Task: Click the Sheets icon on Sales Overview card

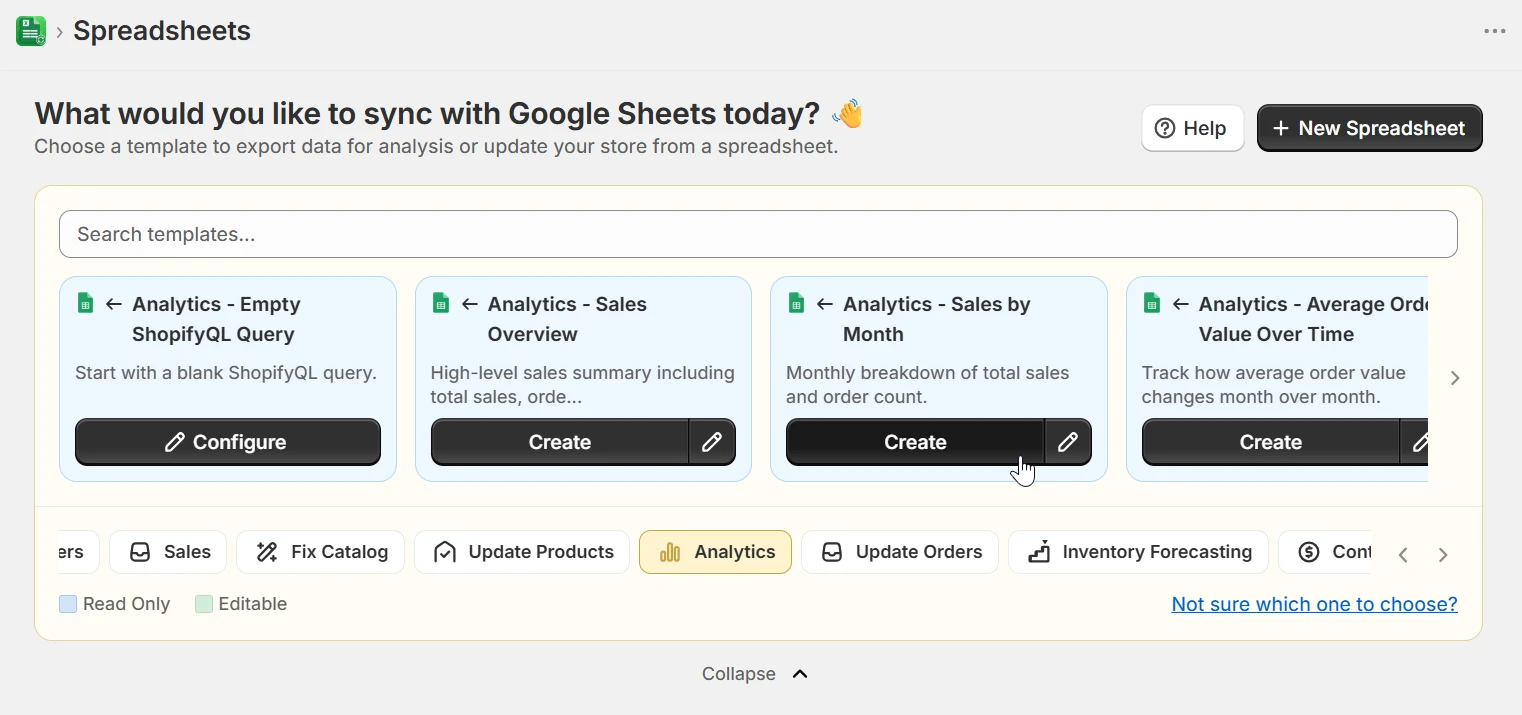Action: pos(441,303)
